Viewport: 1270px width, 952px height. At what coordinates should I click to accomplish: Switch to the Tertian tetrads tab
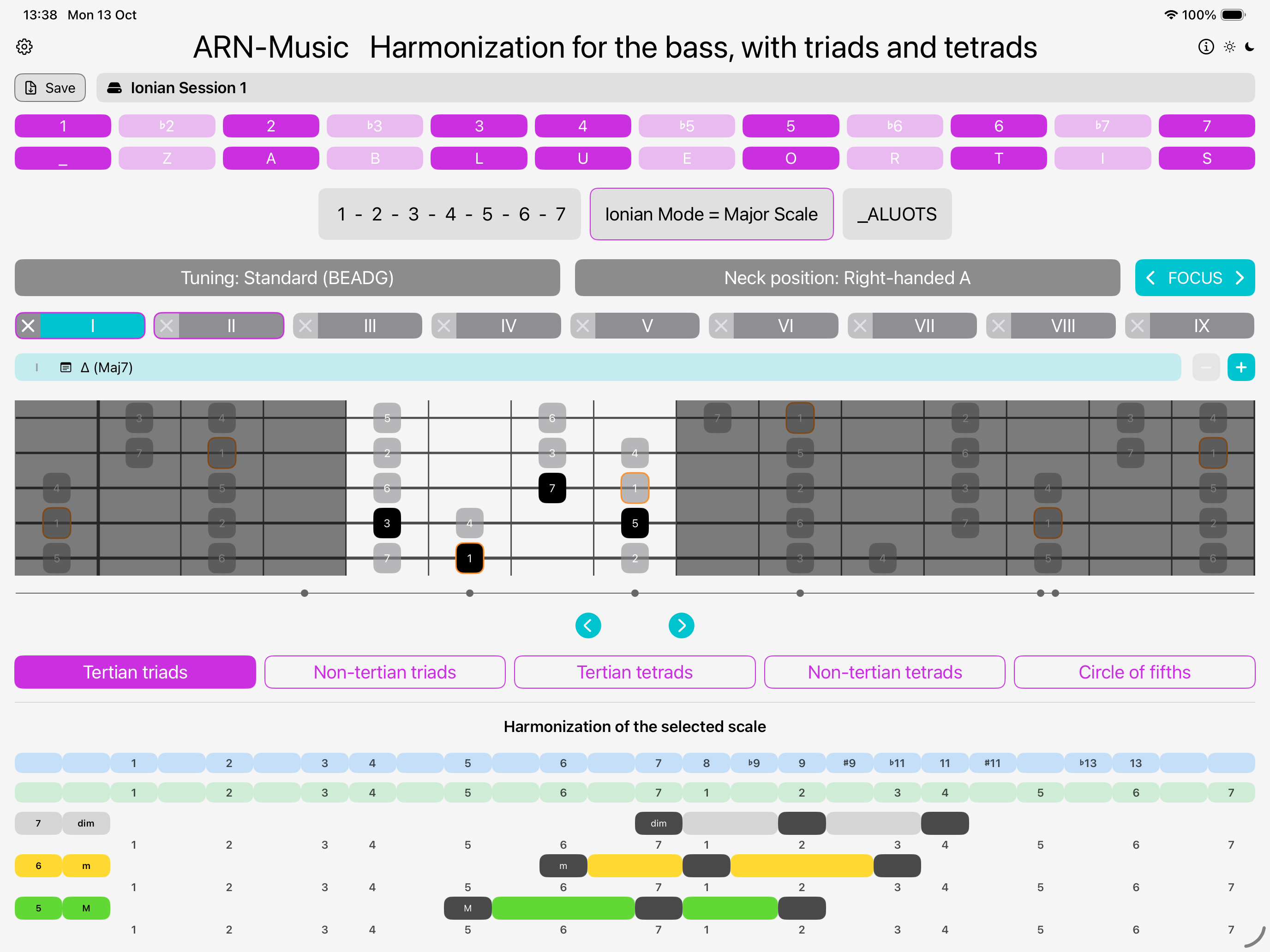635,672
